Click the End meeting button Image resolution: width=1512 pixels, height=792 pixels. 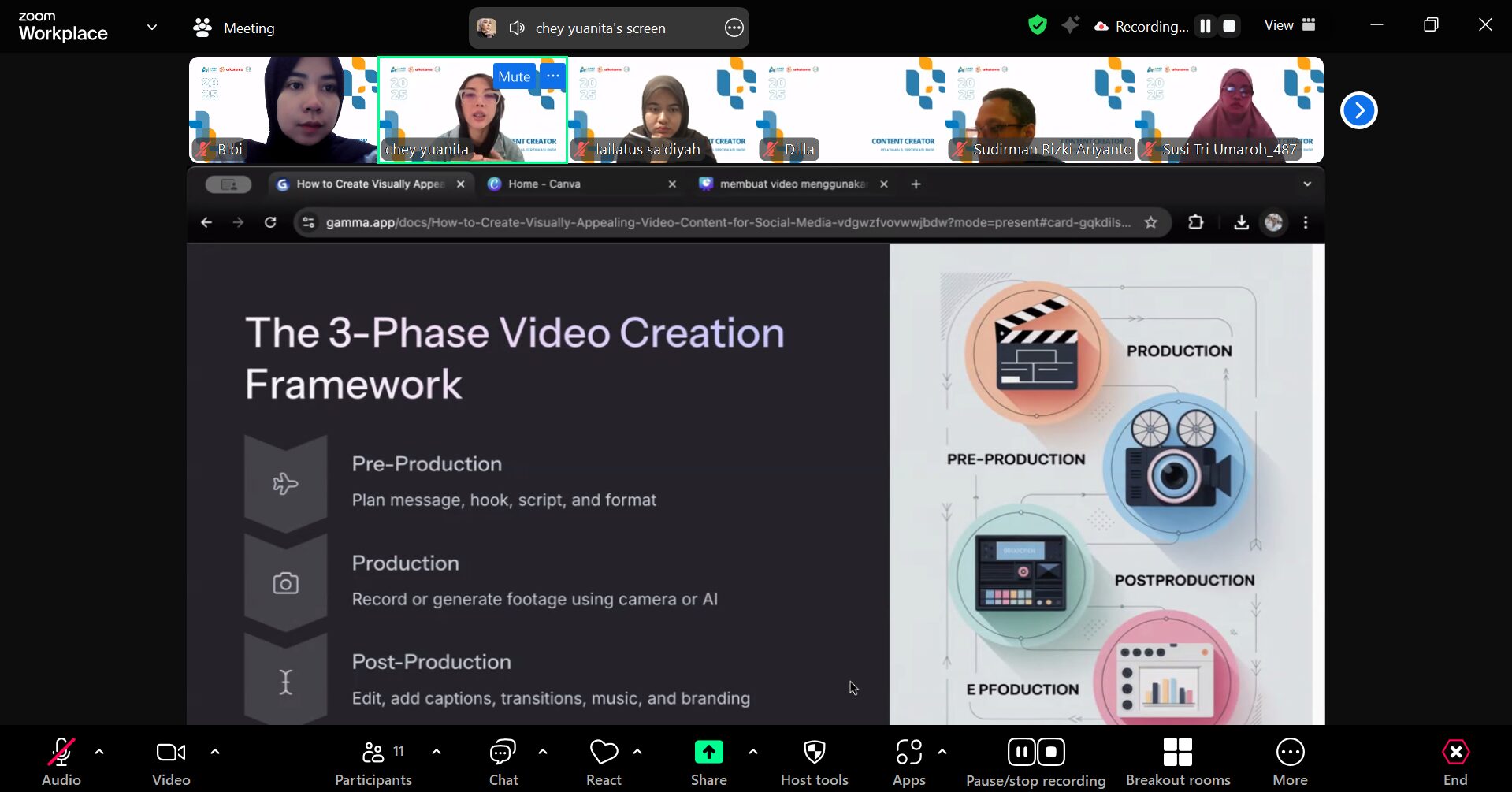click(1455, 762)
